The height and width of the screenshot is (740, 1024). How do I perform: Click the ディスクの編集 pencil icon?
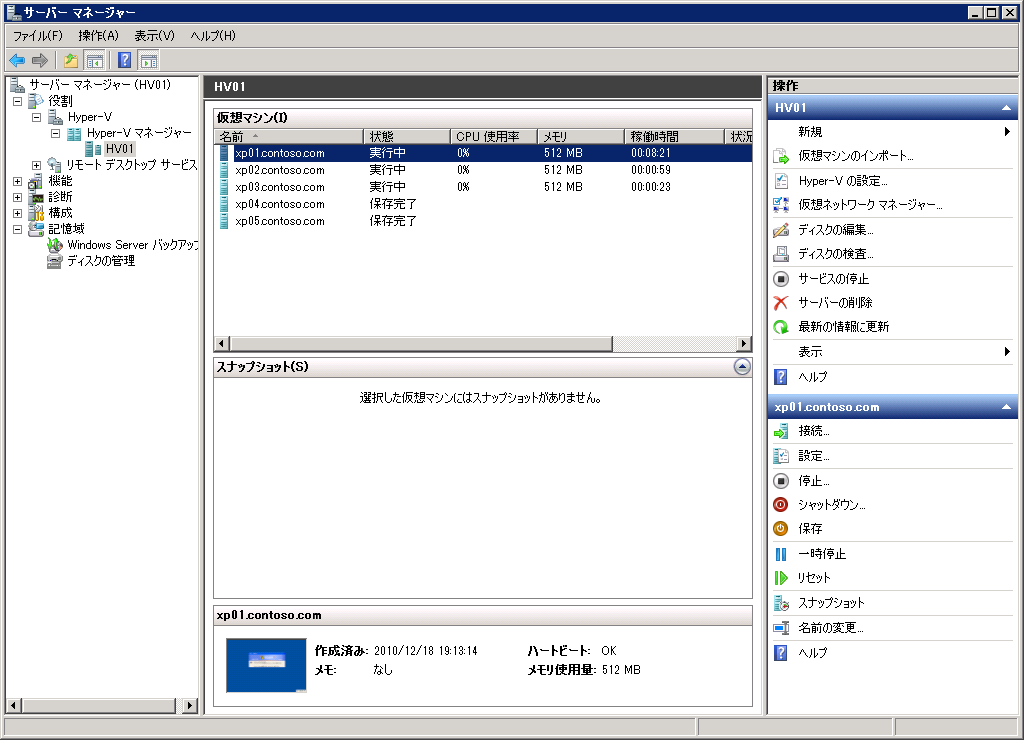pyautogui.click(x=781, y=230)
